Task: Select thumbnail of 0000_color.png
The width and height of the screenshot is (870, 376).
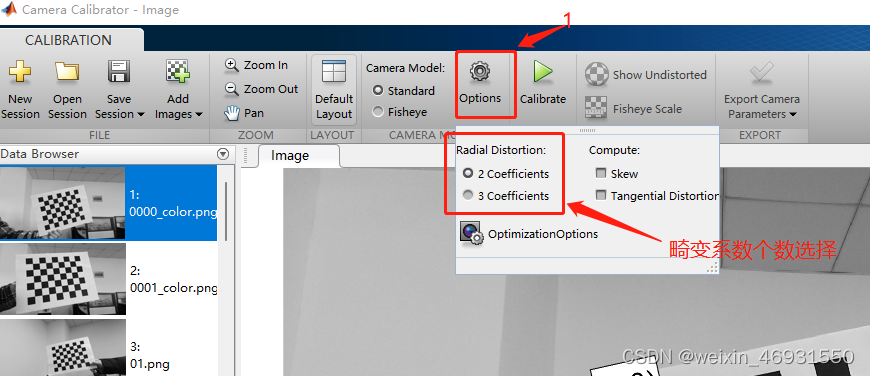Action: point(63,204)
